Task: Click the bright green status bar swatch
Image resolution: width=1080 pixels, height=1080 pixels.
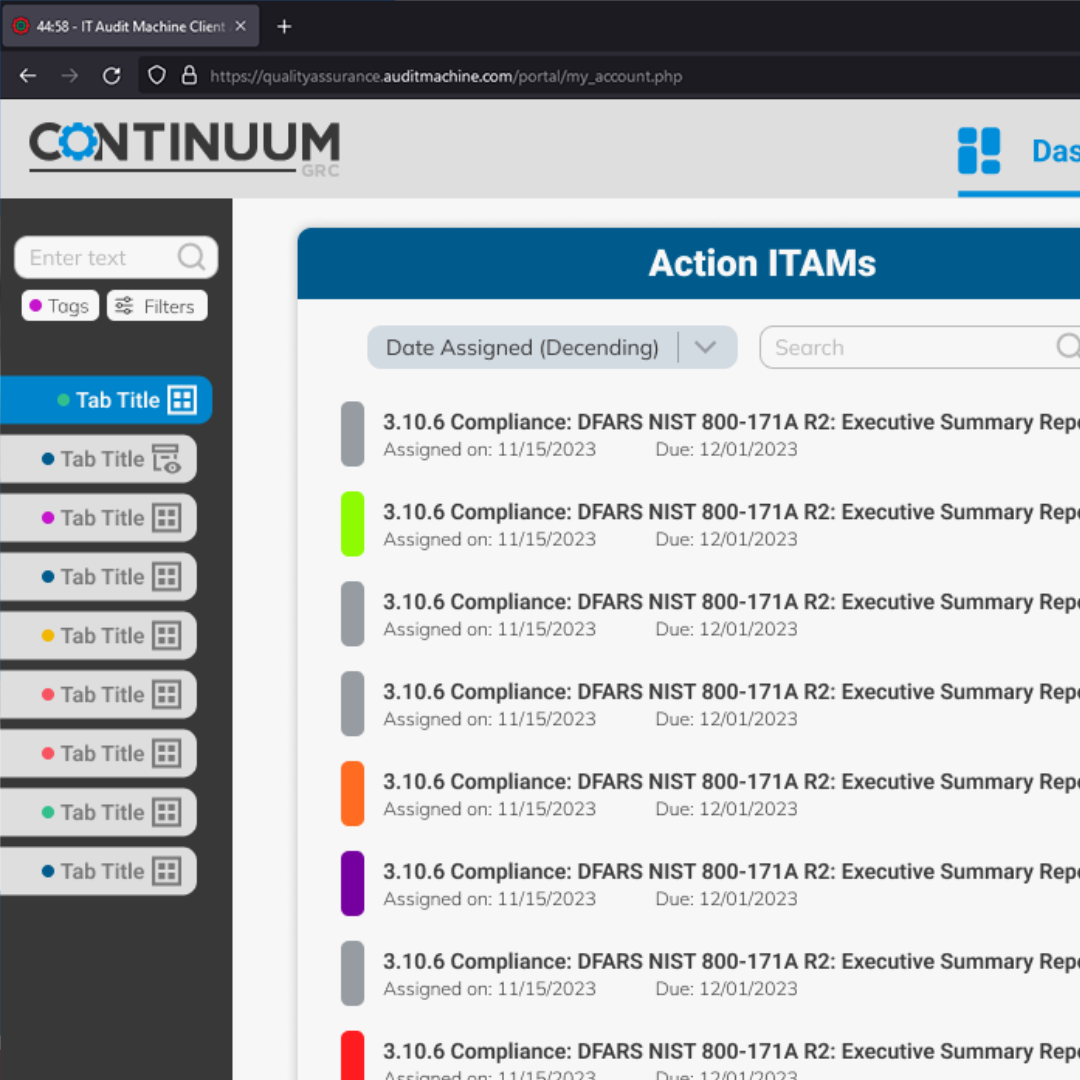Action: click(x=352, y=524)
